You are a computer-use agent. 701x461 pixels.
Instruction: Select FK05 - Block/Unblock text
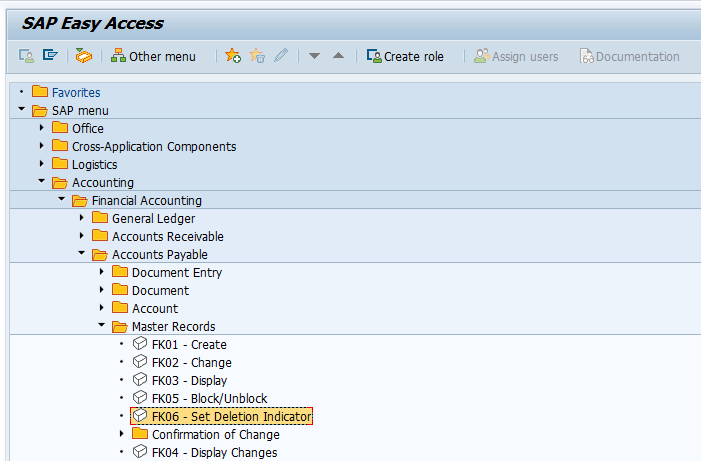pyautogui.click(x=210, y=398)
